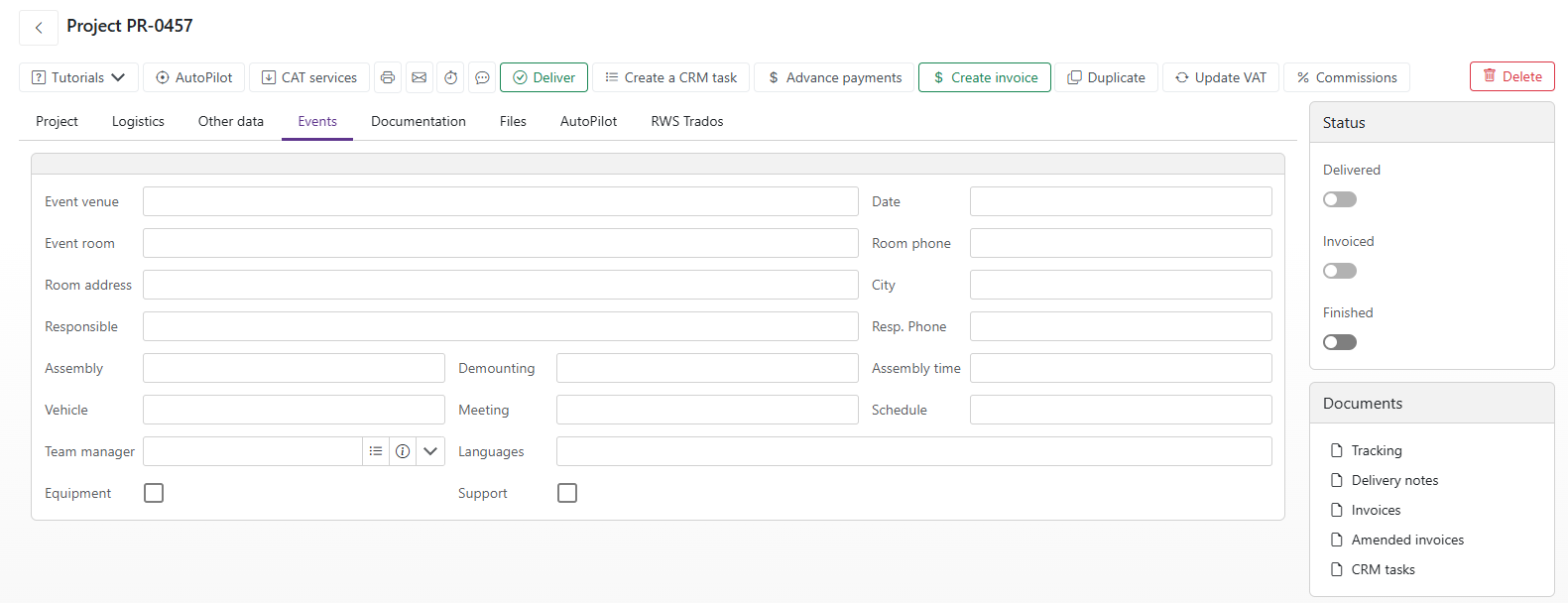Open the Other data tab

click(231, 121)
